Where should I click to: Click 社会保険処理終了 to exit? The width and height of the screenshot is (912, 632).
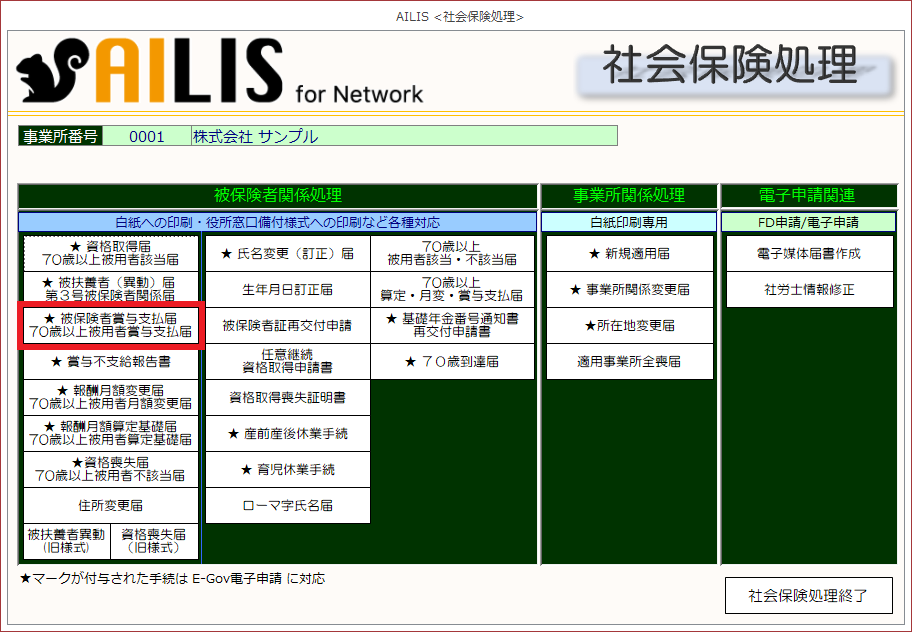[x=807, y=596]
